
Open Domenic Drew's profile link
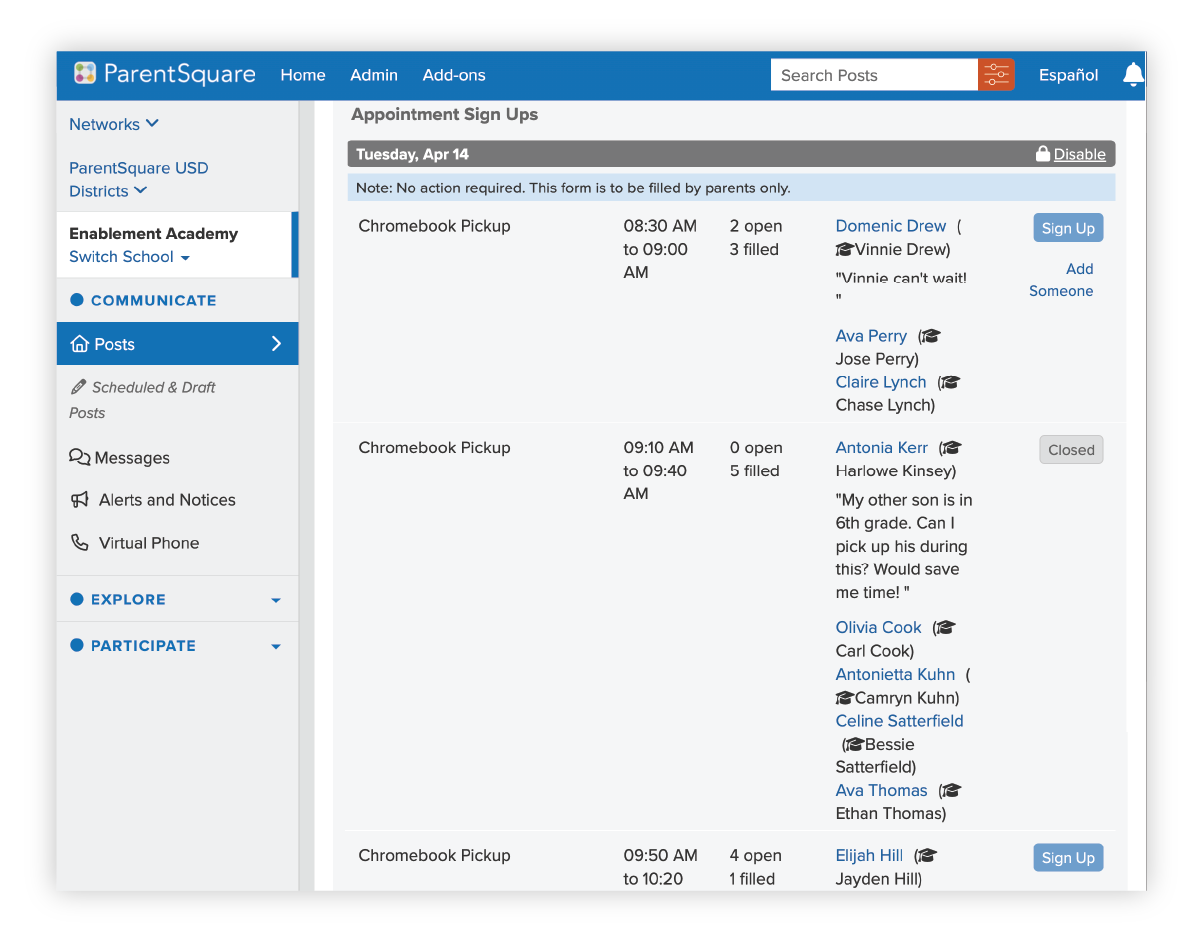click(890, 226)
